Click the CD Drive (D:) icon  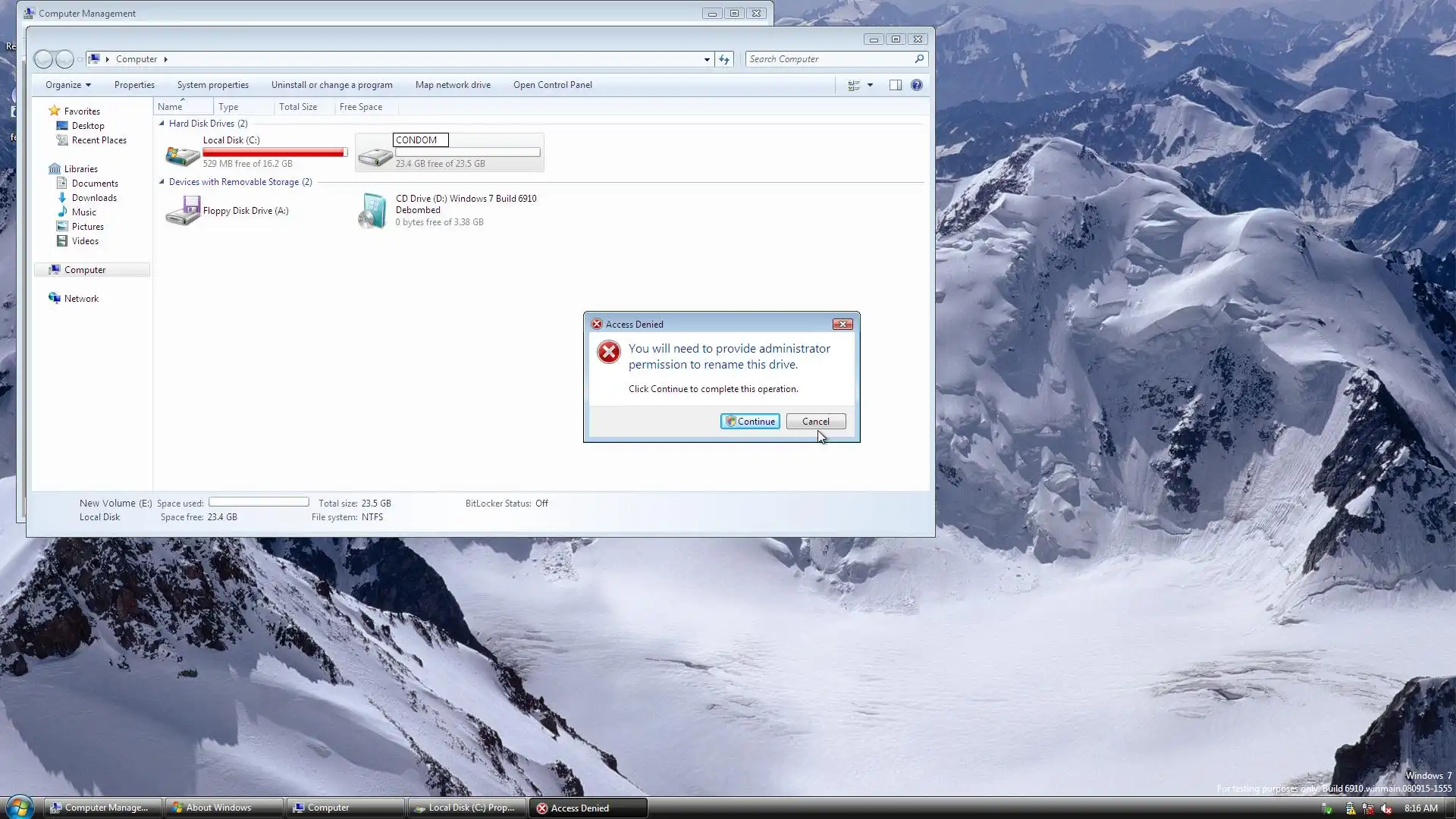coord(372,211)
